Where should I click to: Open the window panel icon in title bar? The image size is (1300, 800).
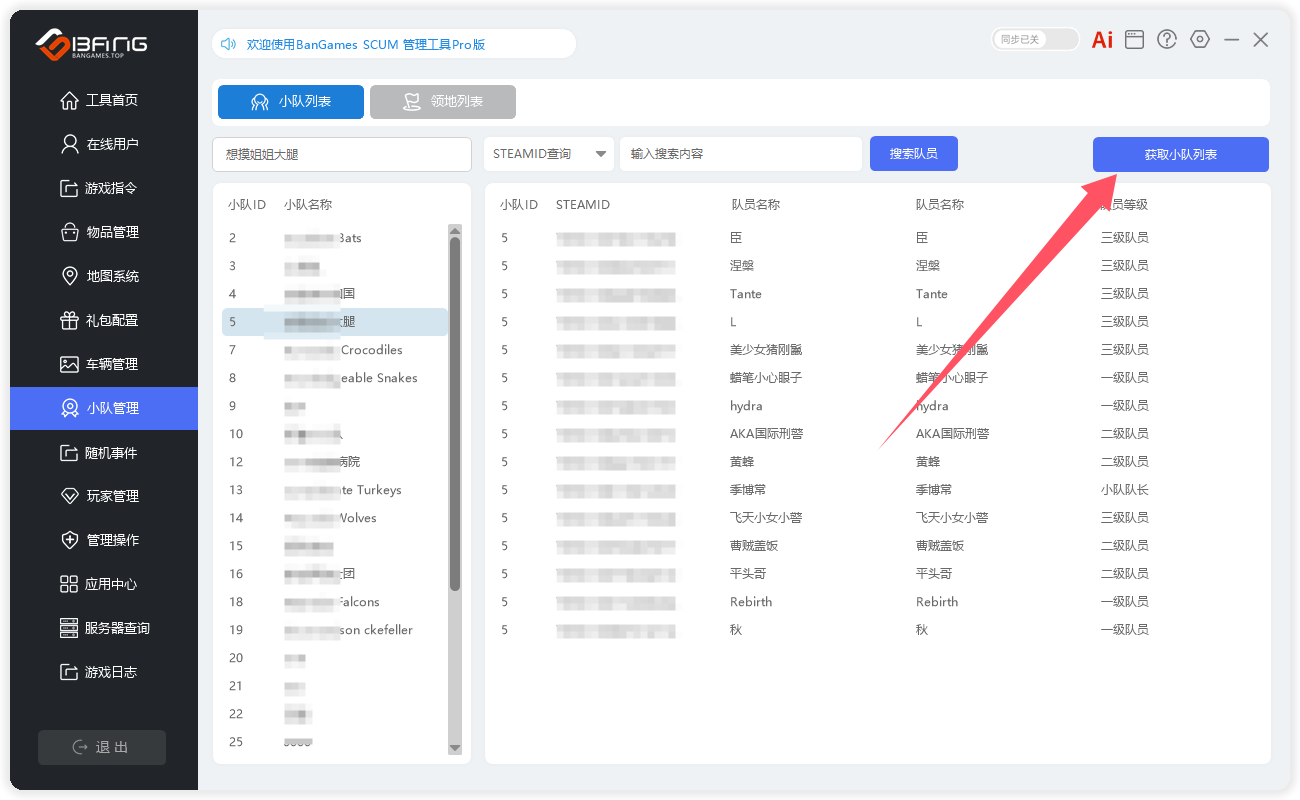(1134, 40)
